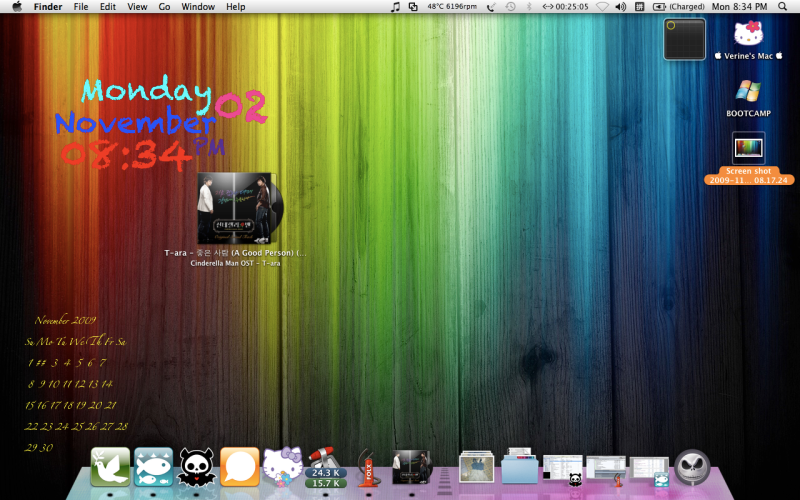Click day 30 in calendar widget
The image size is (800, 500).
[46, 447]
